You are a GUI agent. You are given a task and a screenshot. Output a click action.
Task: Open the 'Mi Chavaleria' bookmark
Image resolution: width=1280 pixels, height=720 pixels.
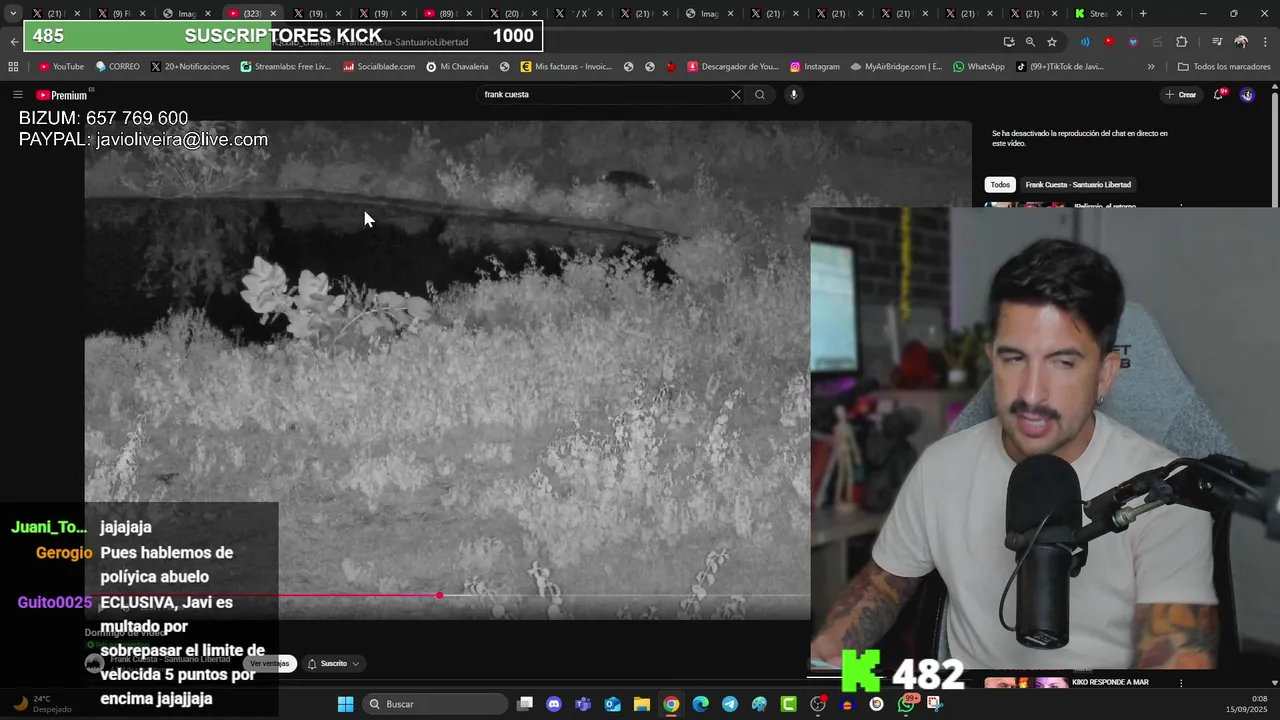tap(457, 67)
